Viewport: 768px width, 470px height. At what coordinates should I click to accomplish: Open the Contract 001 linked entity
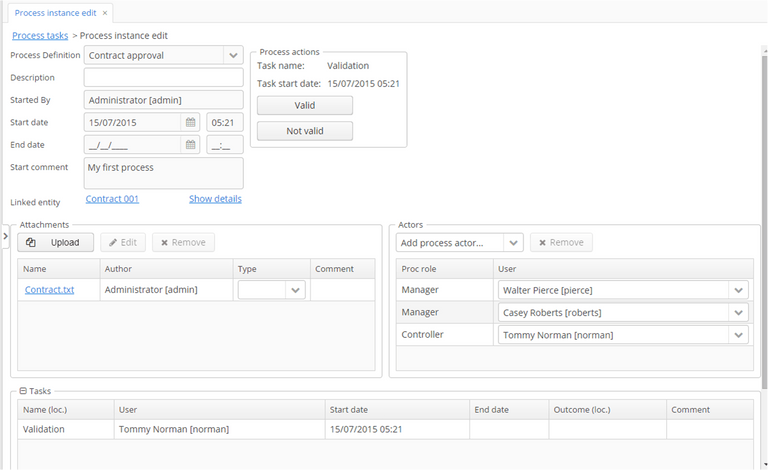point(112,199)
